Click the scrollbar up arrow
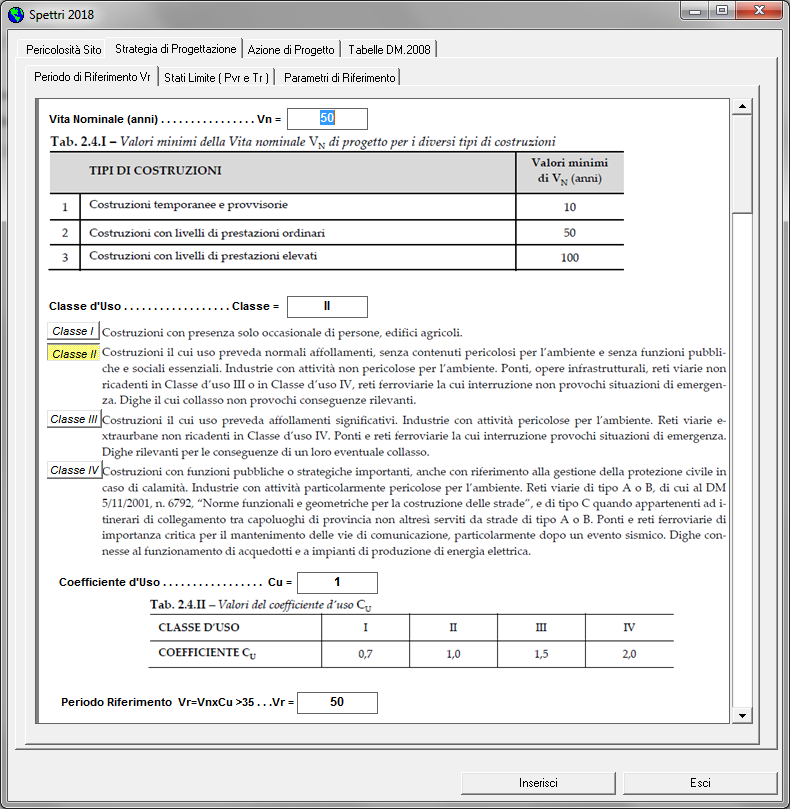Screen dimensions: 790x809 pyautogui.click(x=742, y=106)
